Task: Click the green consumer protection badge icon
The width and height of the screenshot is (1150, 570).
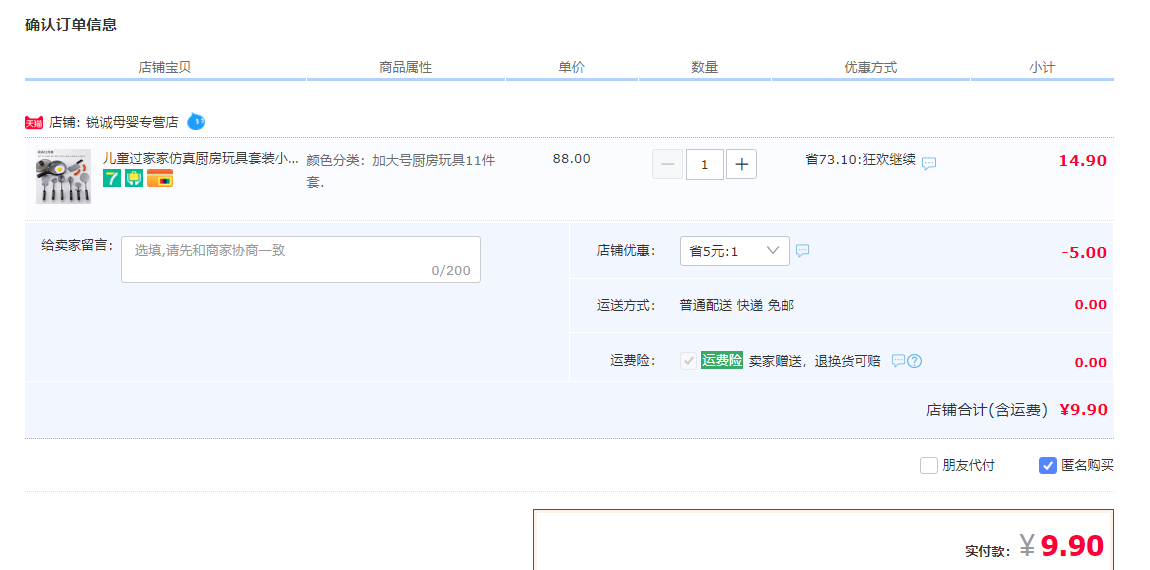Action: point(133,178)
